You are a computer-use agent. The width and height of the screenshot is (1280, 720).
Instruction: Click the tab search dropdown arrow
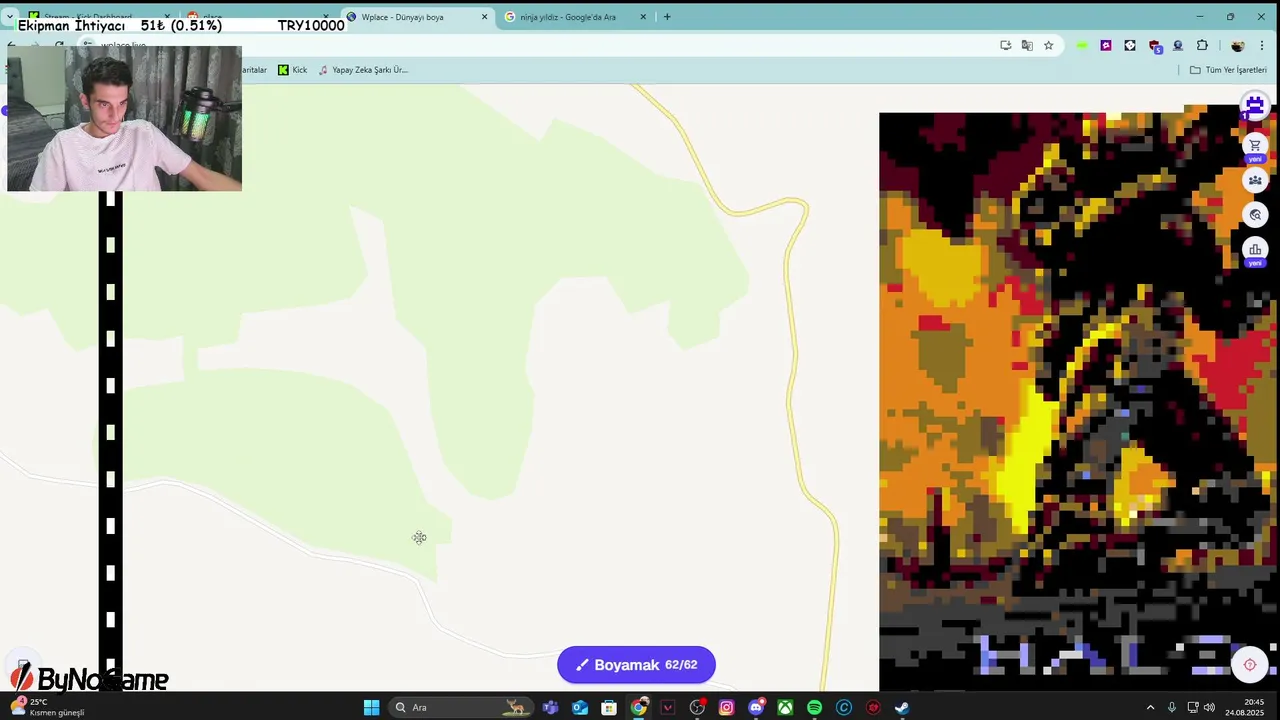(10, 17)
